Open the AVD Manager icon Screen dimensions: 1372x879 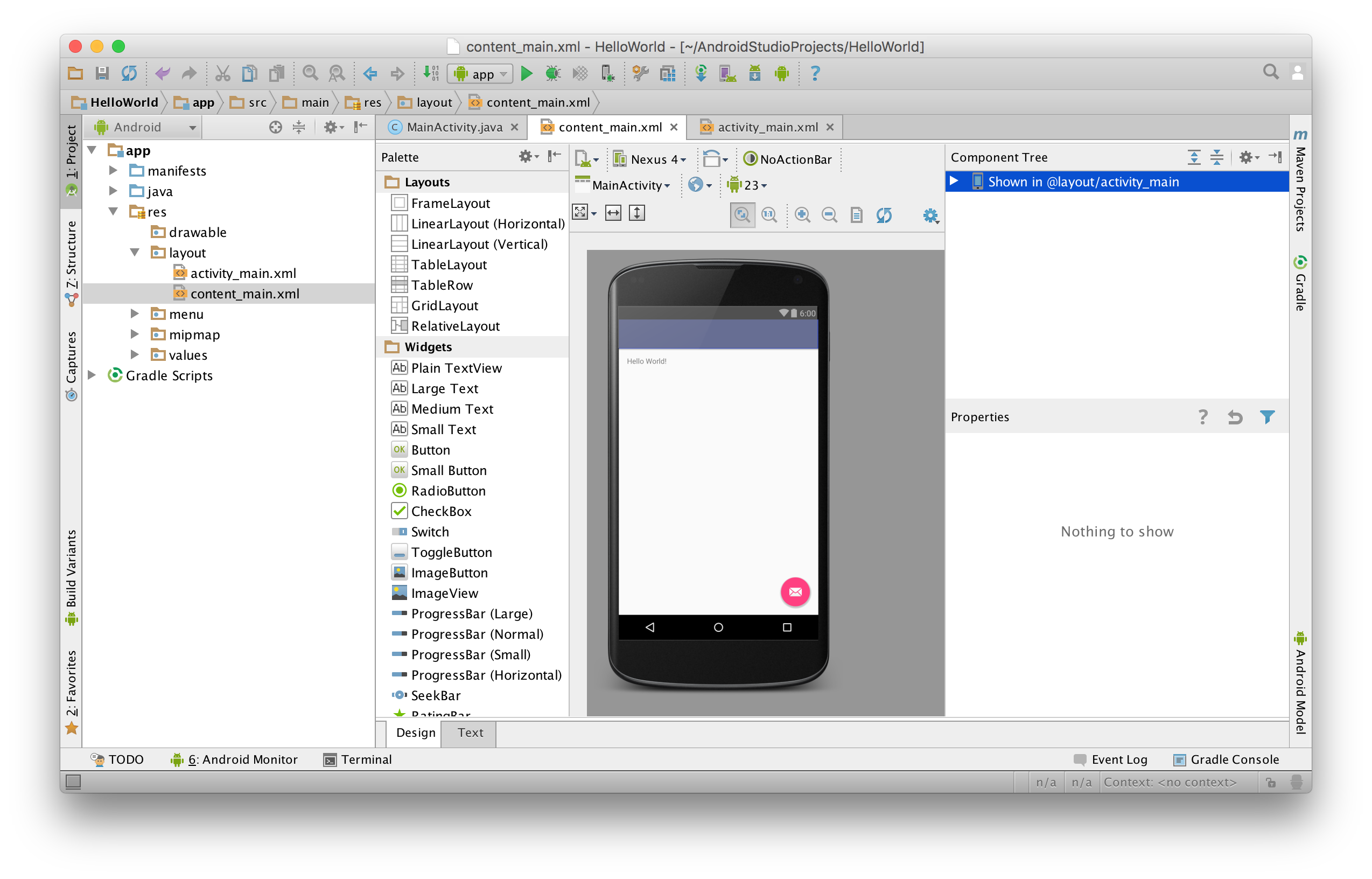(x=727, y=74)
